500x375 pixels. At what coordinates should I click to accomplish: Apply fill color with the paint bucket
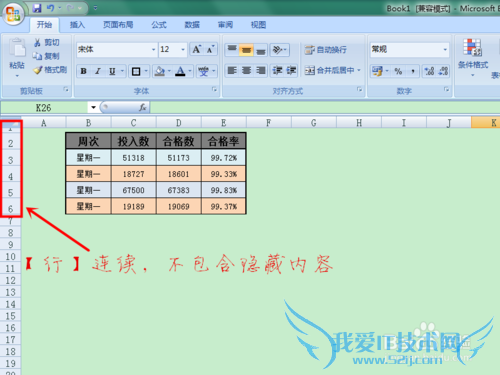click(160, 71)
